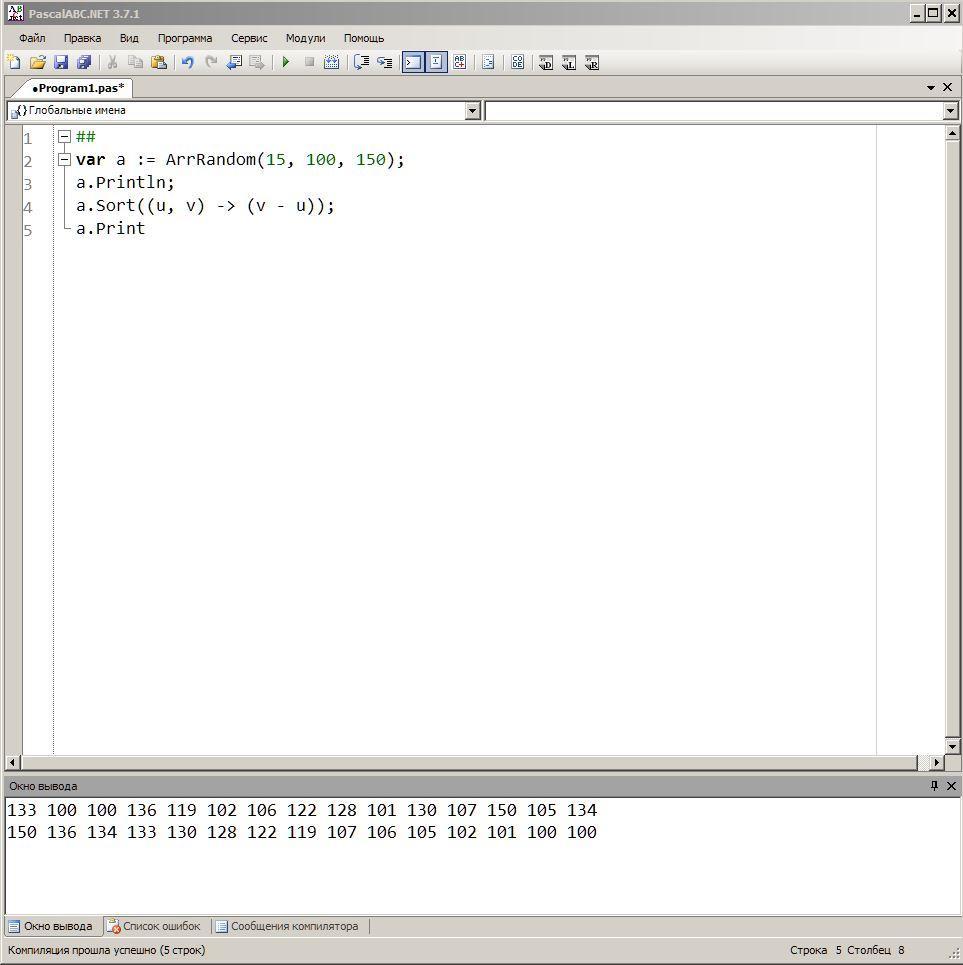Viewport: 963px width, 965px height.
Task: Pin the output window panel
Action: tap(934, 786)
